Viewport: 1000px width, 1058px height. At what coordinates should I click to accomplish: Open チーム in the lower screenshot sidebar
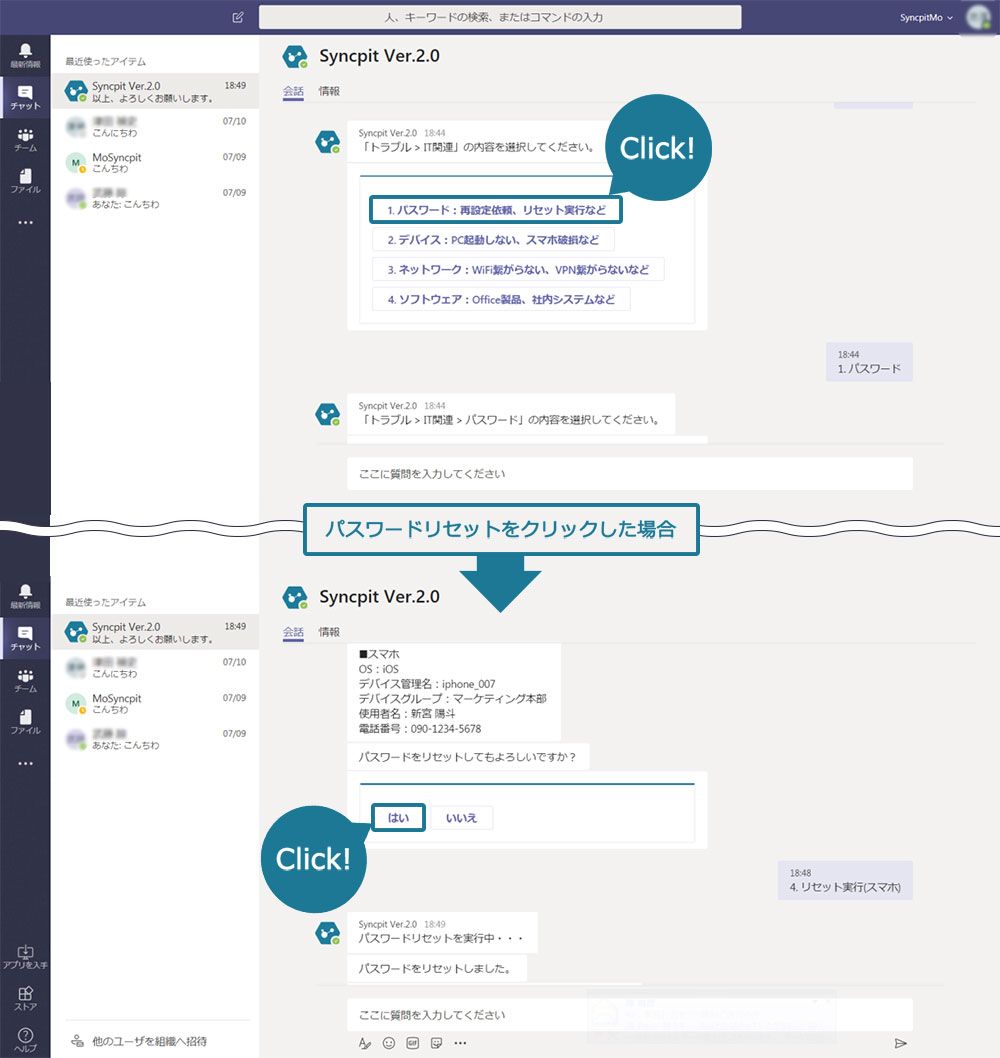[25, 680]
